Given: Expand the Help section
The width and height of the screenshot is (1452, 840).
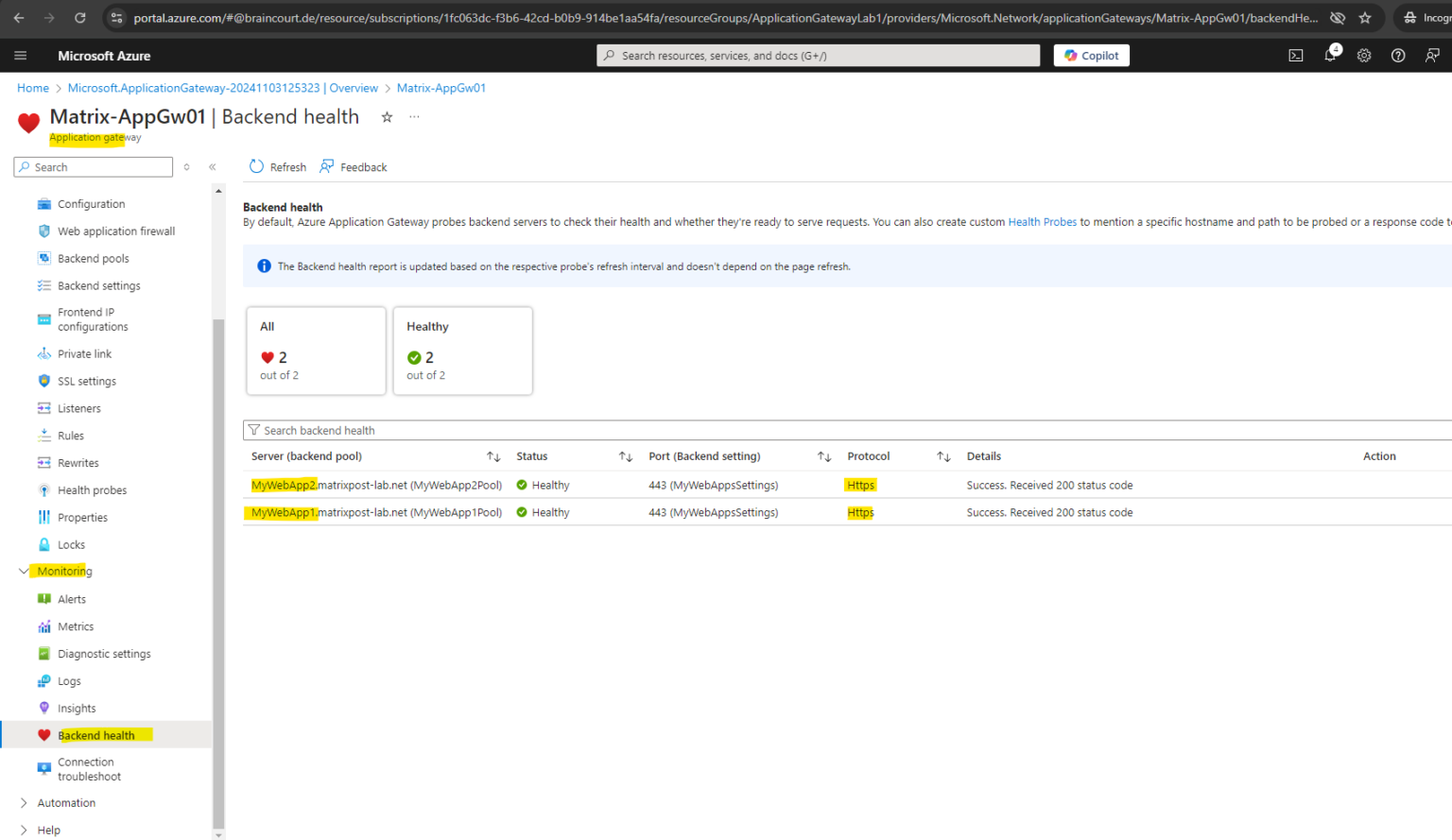Looking at the screenshot, I should coord(23,830).
